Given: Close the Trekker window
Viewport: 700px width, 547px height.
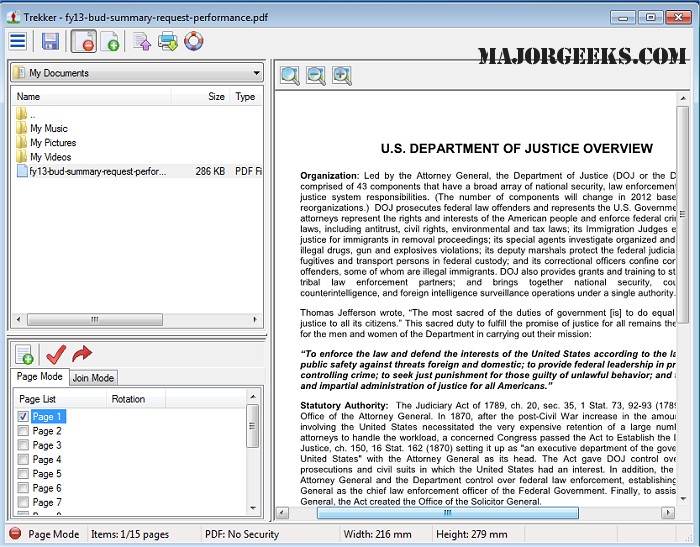Looking at the screenshot, I should [678, 17].
